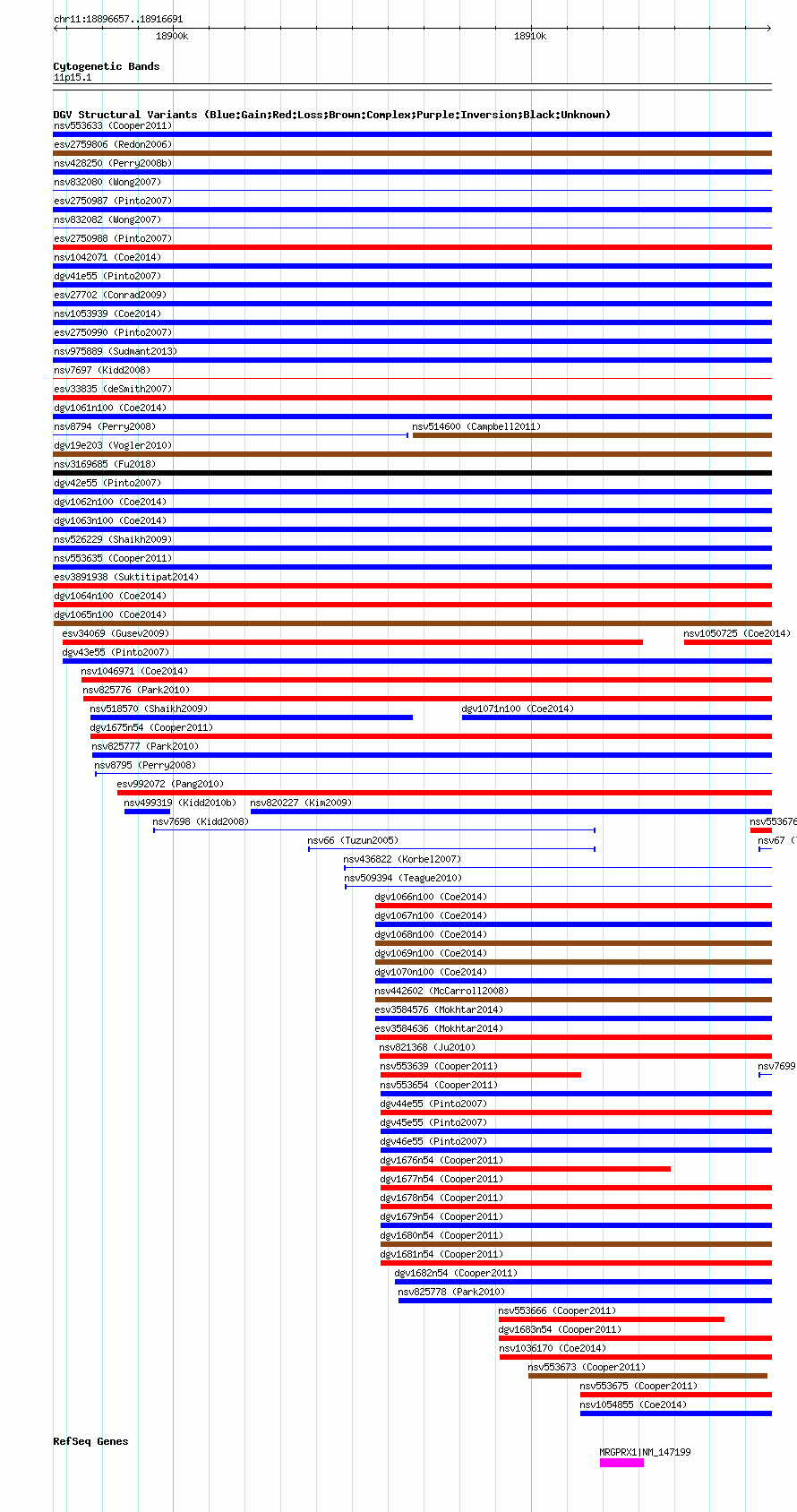Open esv33835 (deSmith2007) label
Image resolution: width=797 pixels, height=1512 pixels.
113,389
